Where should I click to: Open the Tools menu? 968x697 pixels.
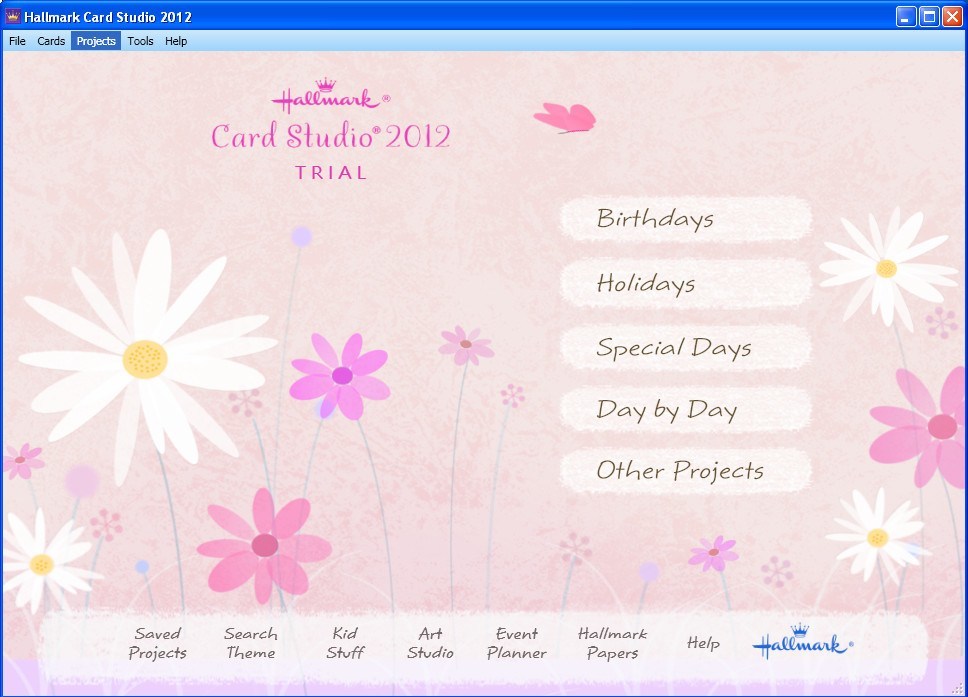point(140,41)
